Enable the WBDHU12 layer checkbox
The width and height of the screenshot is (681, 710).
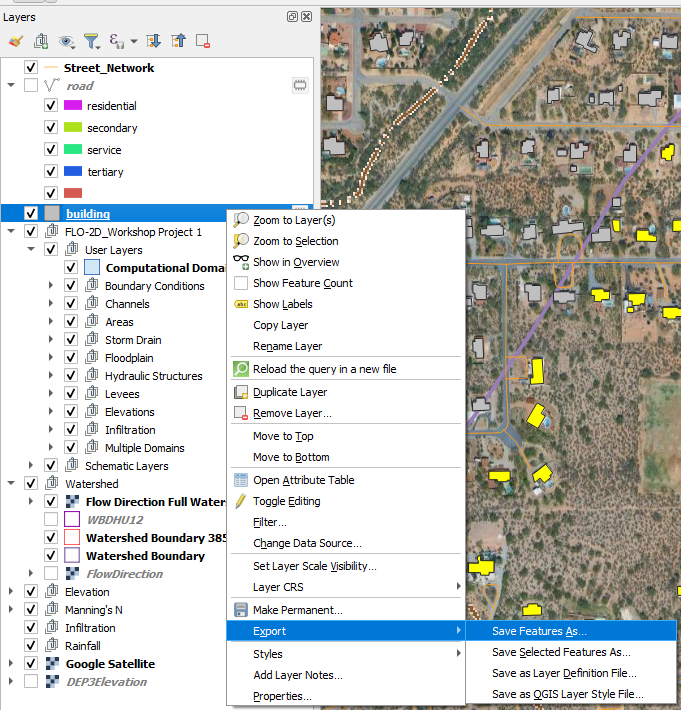click(51, 520)
